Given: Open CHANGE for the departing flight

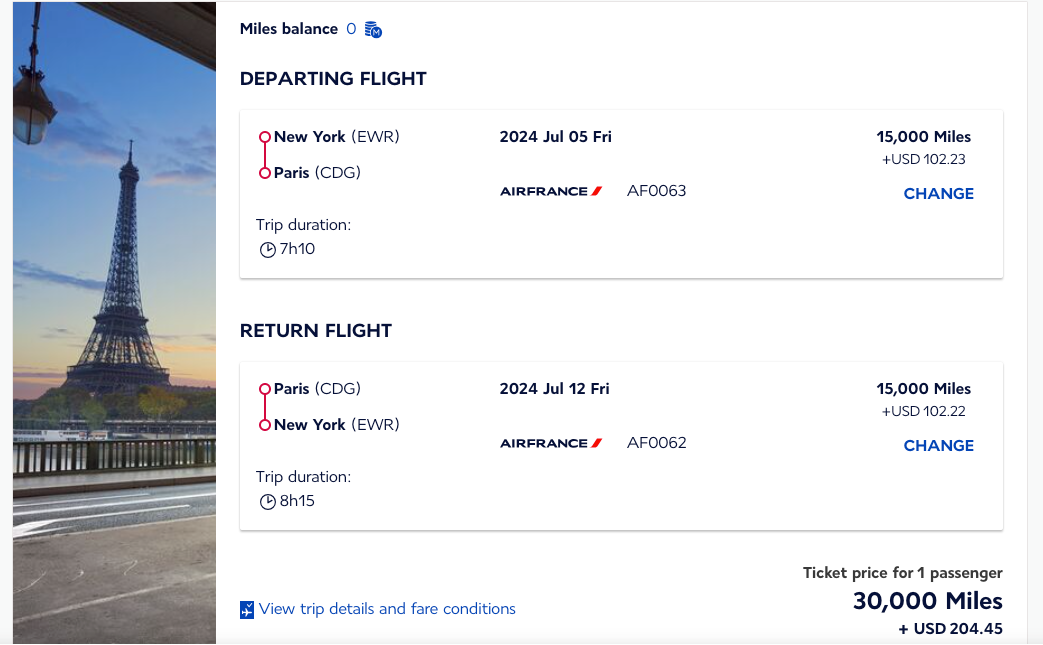Looking at the screenshot, I should click(x=938, y=193).
